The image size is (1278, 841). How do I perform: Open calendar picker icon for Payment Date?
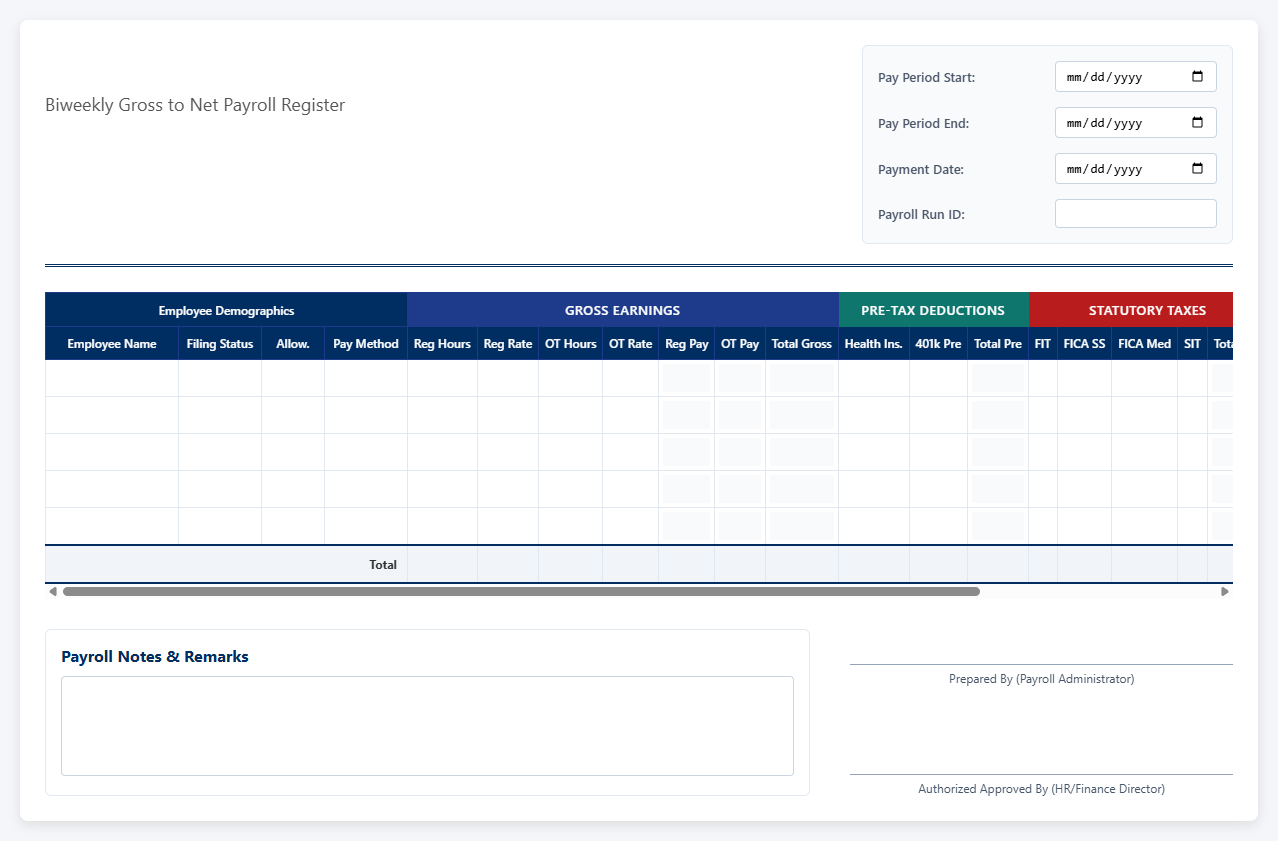[1197, 169]
